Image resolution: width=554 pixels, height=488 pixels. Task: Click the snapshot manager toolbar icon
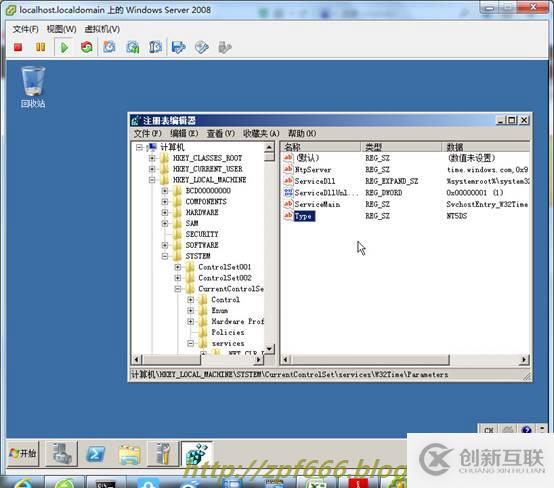pos(155,47)
